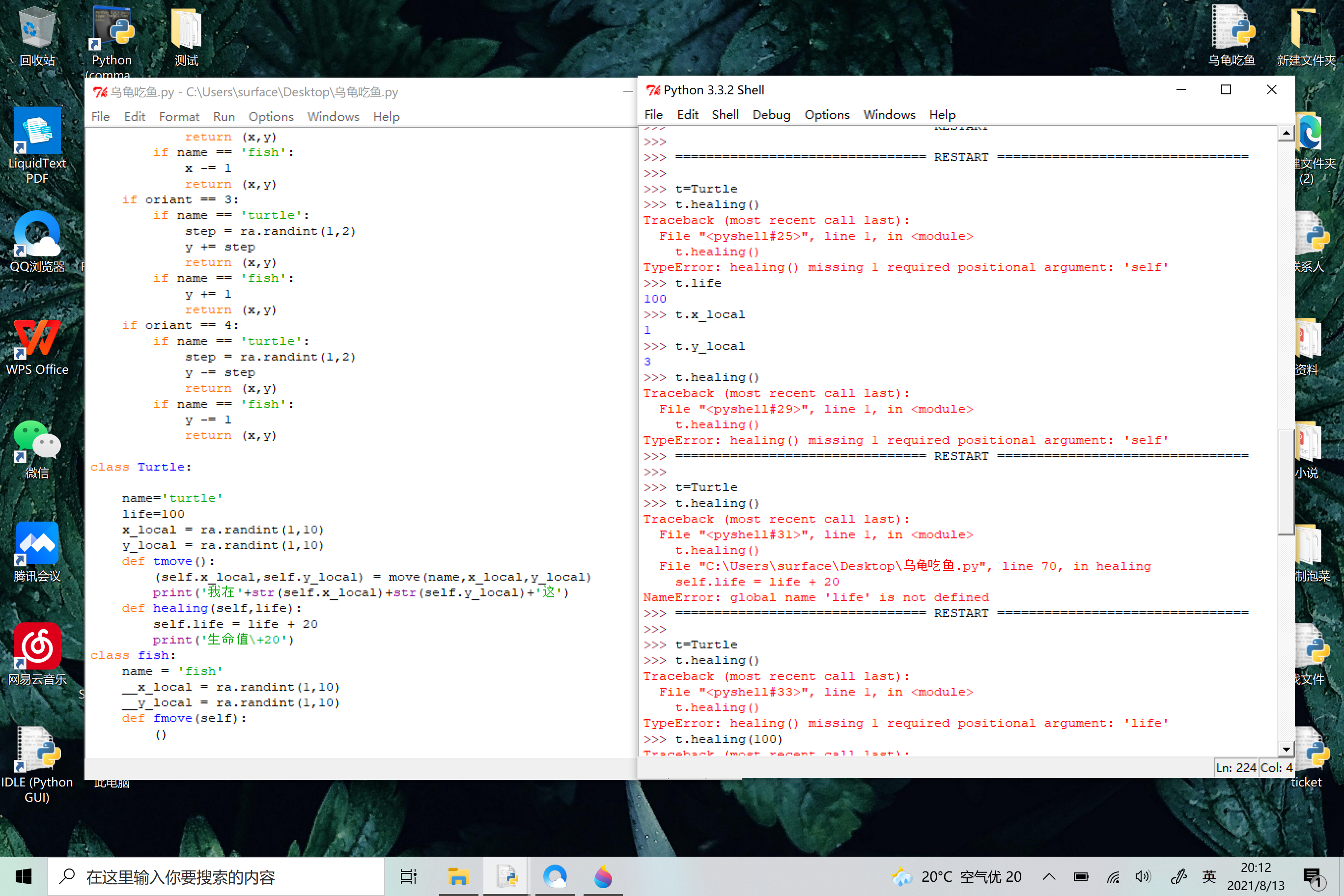The width and height of the screenshot is (1344, 896).
Task: Open 腾讯会议 desktop shortcut
Action: click(37, 552)
